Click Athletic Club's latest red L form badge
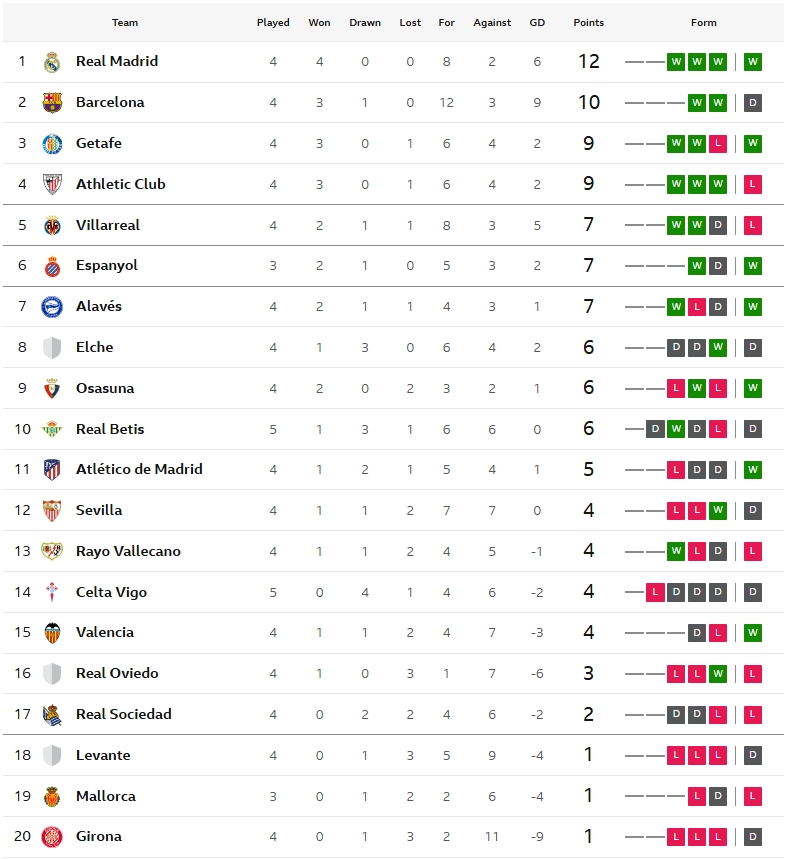The width and height of the screenshot is (785, 859). [753, 184]
